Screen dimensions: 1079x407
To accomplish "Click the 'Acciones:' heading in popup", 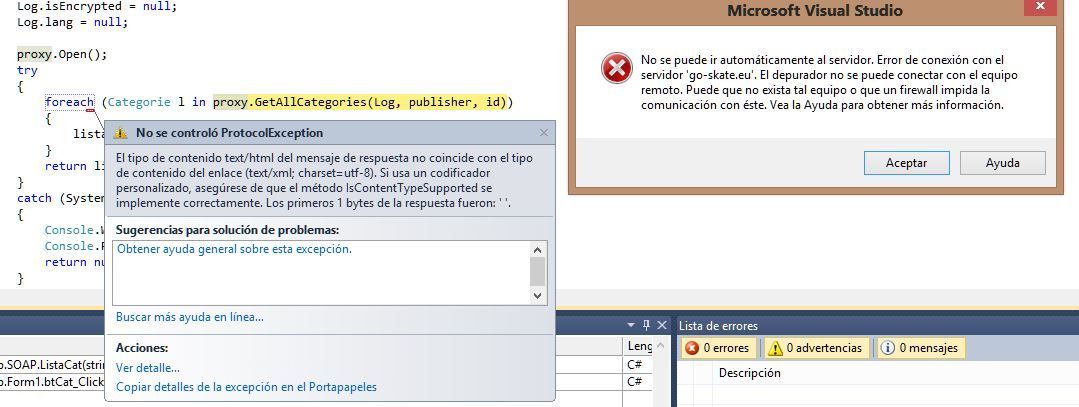I will (142, 348).
